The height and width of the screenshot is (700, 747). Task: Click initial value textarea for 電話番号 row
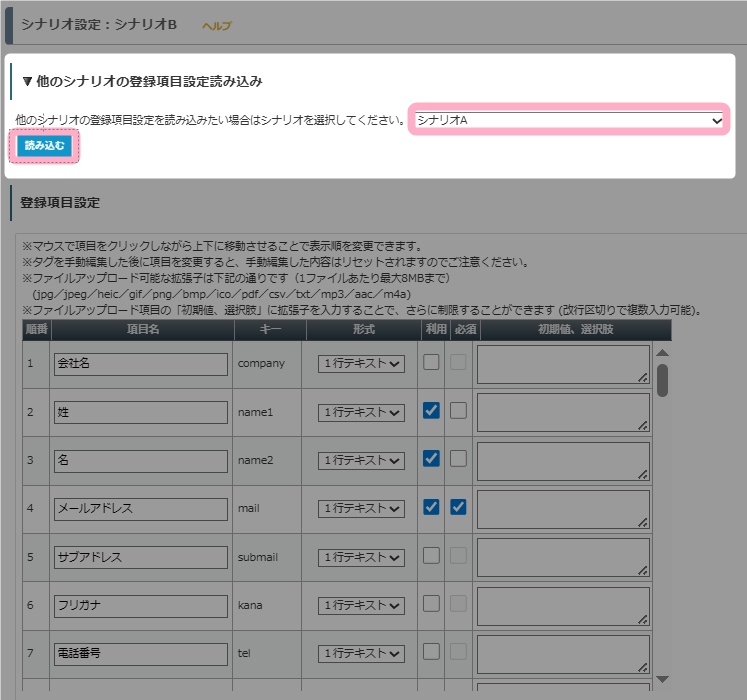tap(563, 654)
